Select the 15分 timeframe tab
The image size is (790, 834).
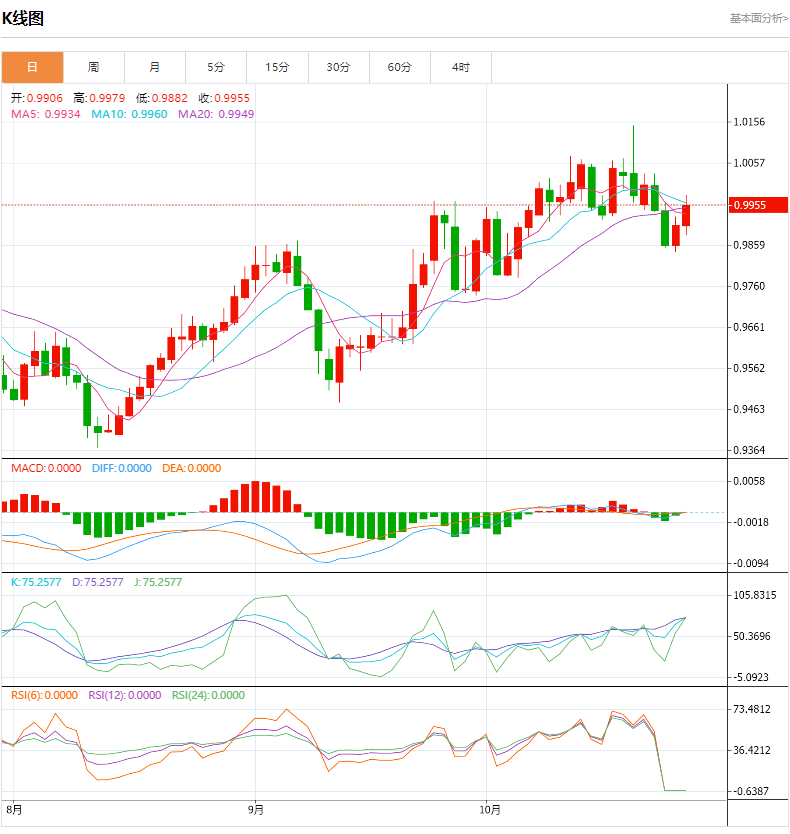pos(277,67)
